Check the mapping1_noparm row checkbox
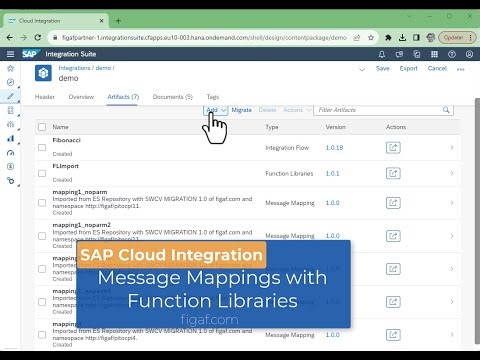The image size is (480, 360). (x=42, y=203)
